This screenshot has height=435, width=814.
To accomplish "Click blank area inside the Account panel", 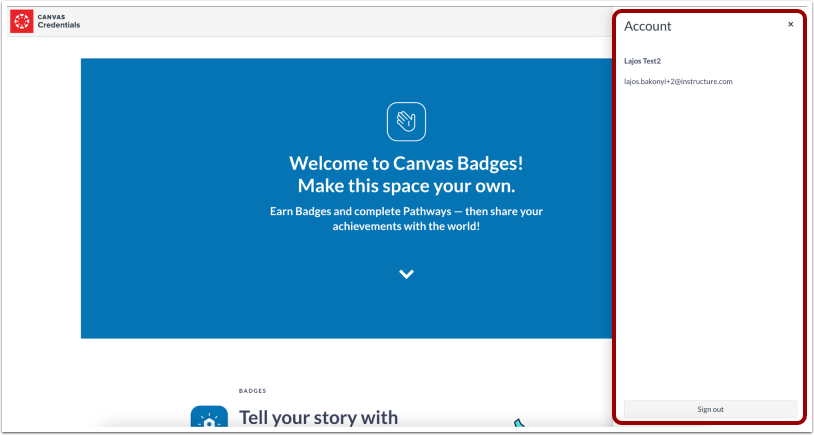I will coord(710,250).
